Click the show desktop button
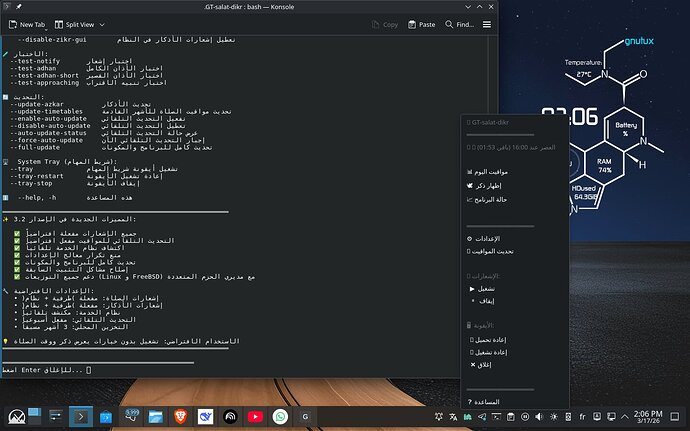Screen dimensions: 690x431 [x=675, y=416]
